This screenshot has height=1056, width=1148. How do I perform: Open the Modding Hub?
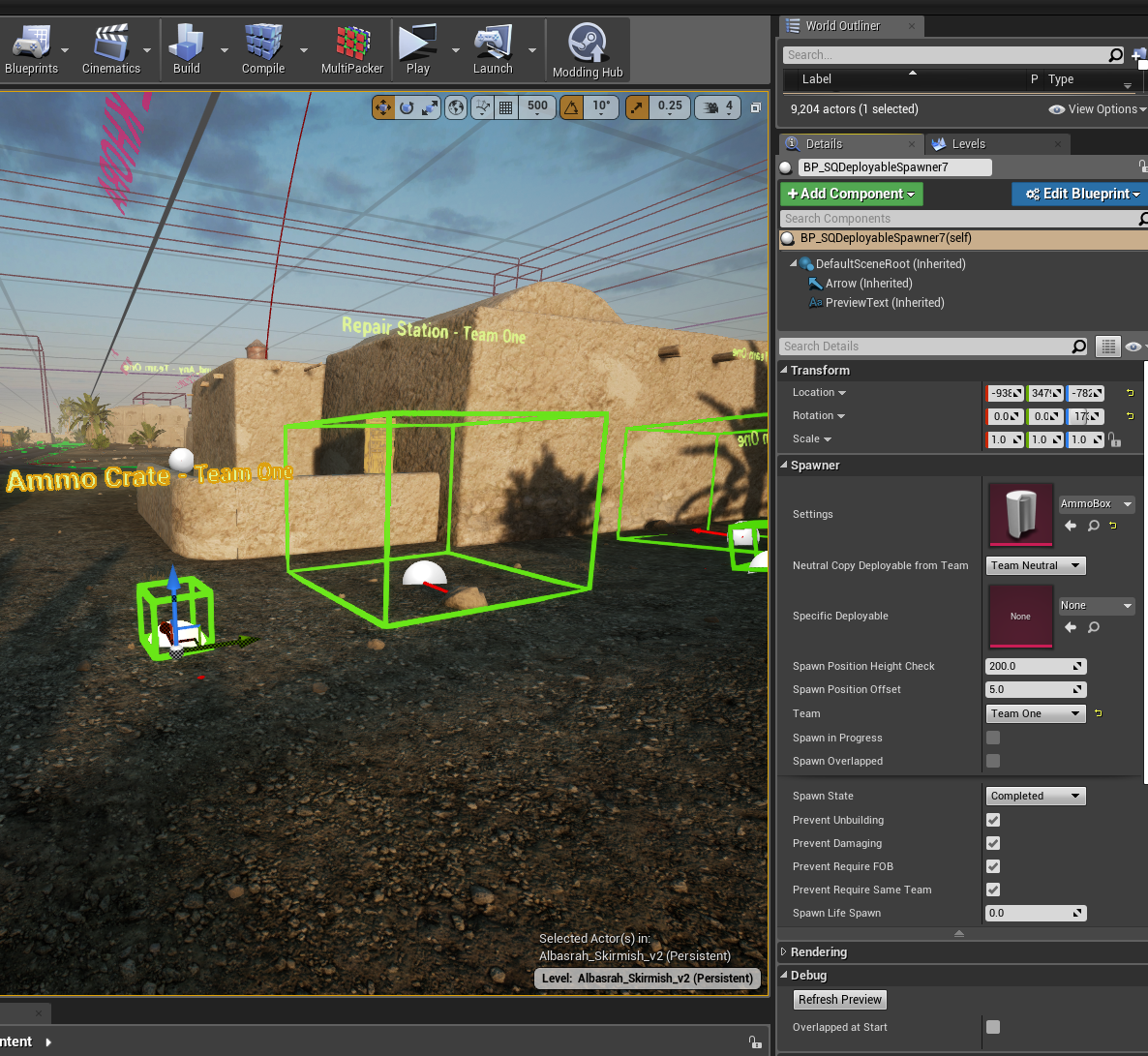tap(587, 48)
